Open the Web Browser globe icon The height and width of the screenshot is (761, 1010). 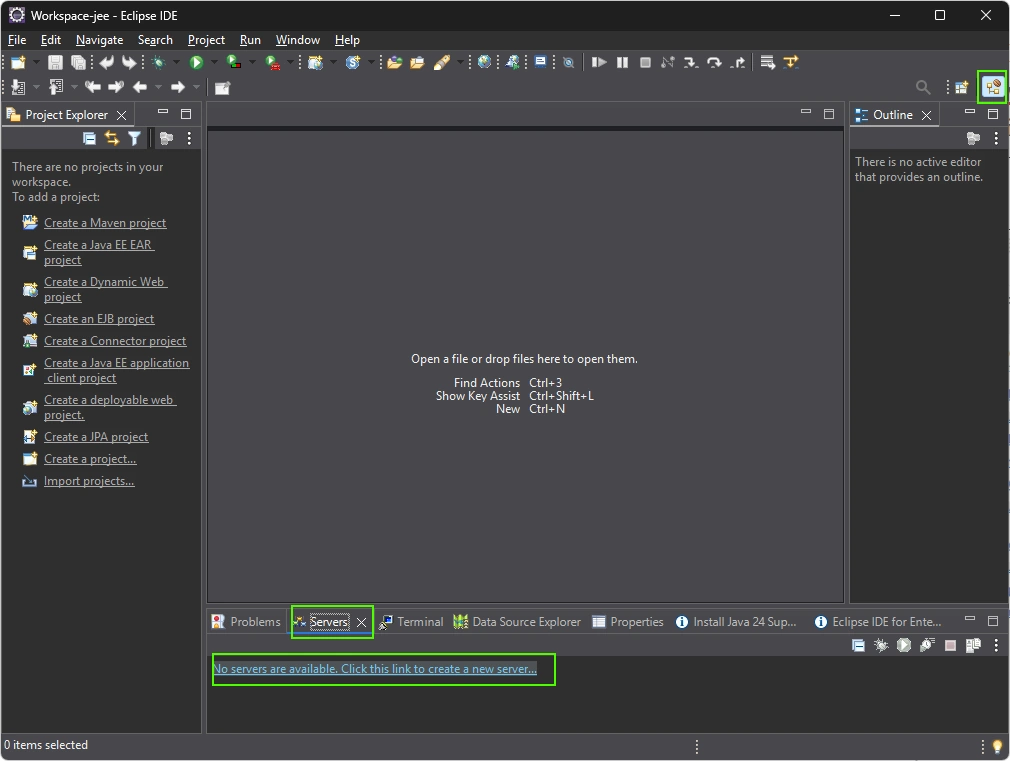(x=484, y=63)
